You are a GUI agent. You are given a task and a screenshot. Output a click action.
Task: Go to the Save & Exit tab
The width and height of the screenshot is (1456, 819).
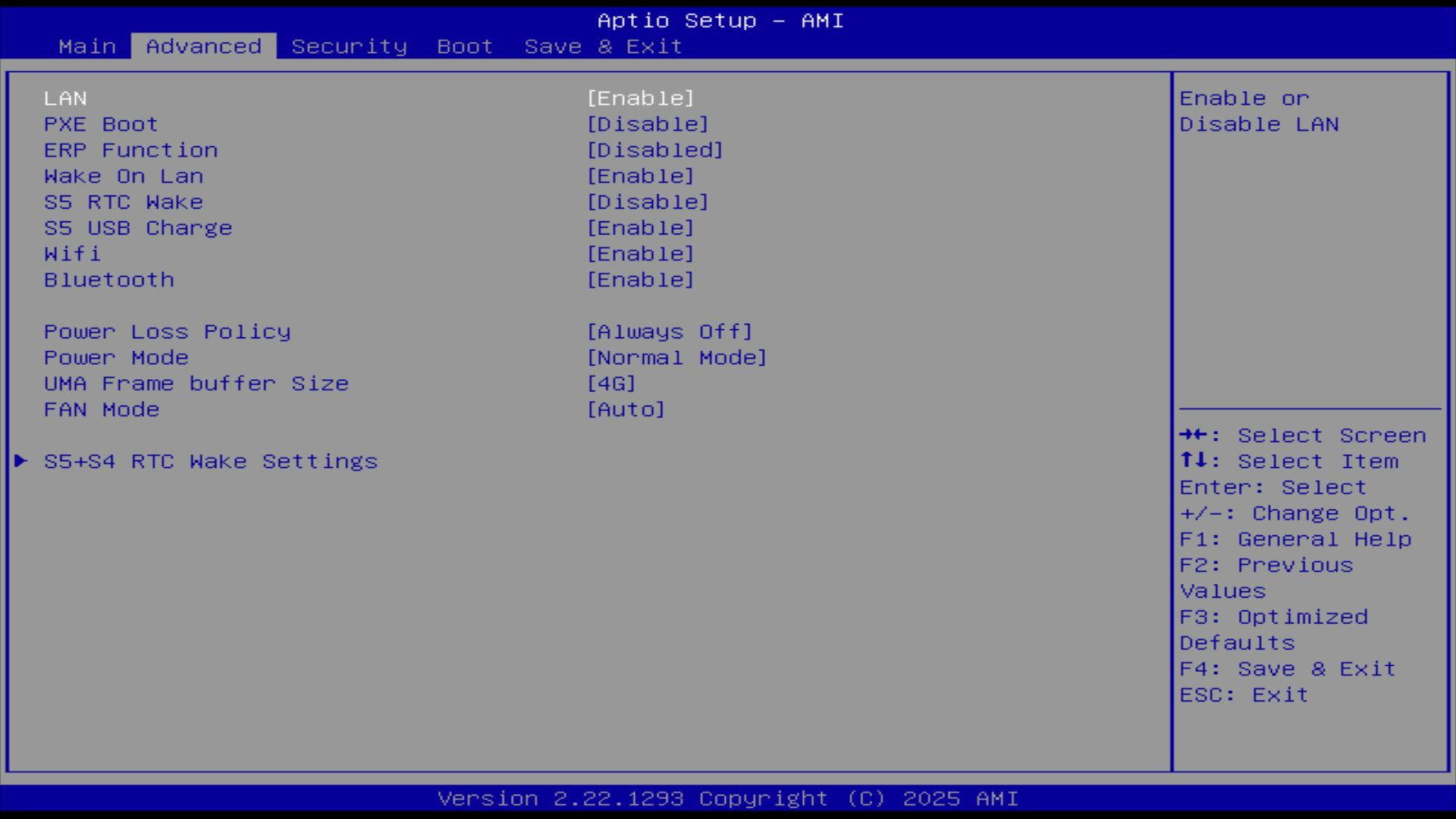click(603, 46)
